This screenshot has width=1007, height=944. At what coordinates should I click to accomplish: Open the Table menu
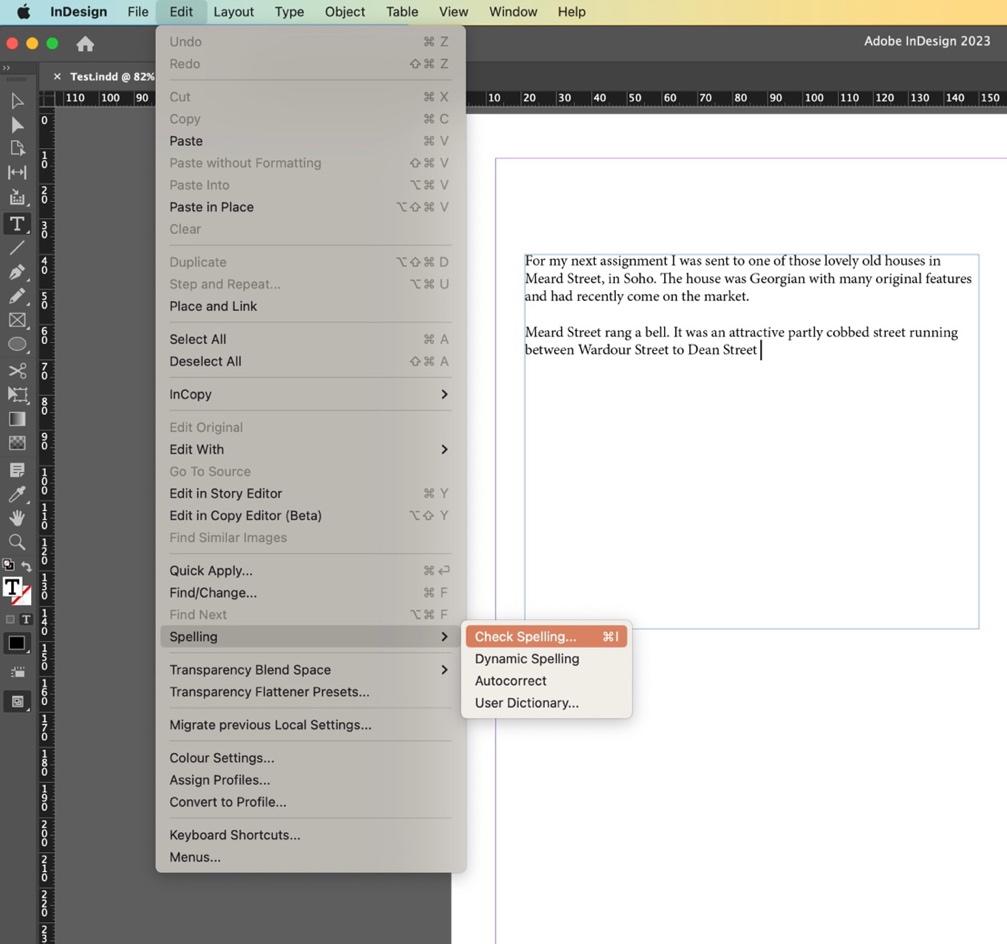[x=402, y=12]
